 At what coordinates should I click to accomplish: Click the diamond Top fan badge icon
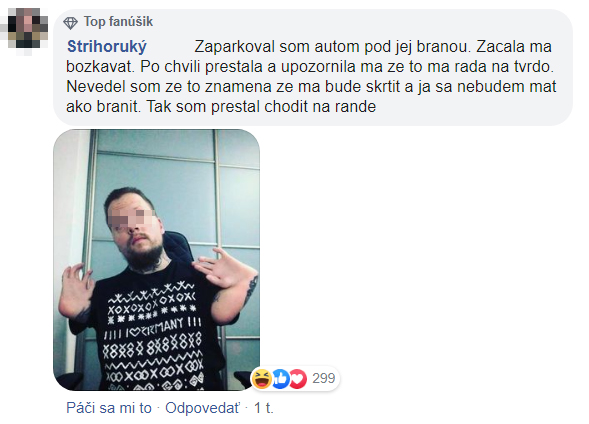tap(70, 23)
